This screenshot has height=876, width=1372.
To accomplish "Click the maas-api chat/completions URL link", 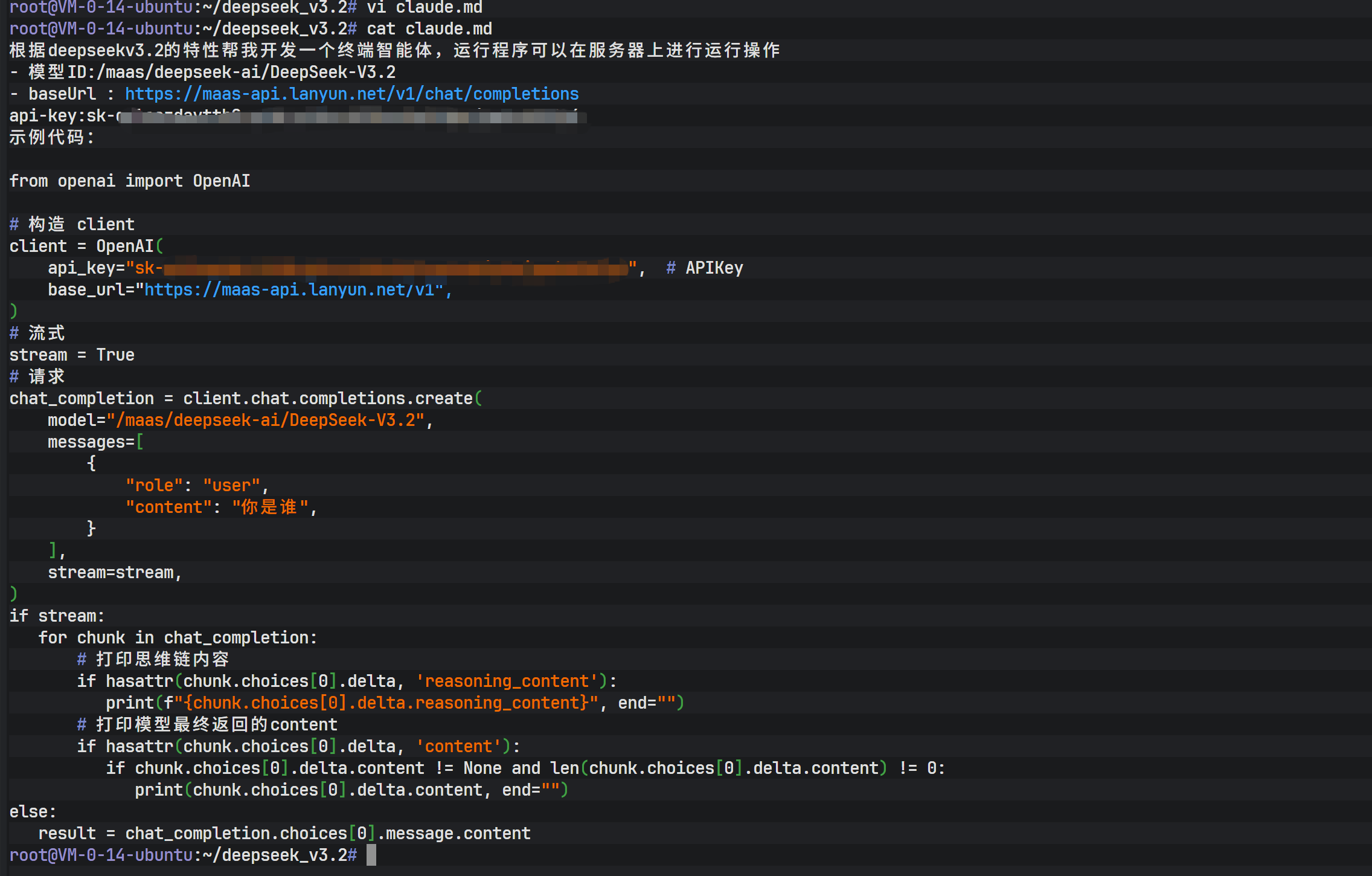I will pyautogui.click(x=351, y=94).
